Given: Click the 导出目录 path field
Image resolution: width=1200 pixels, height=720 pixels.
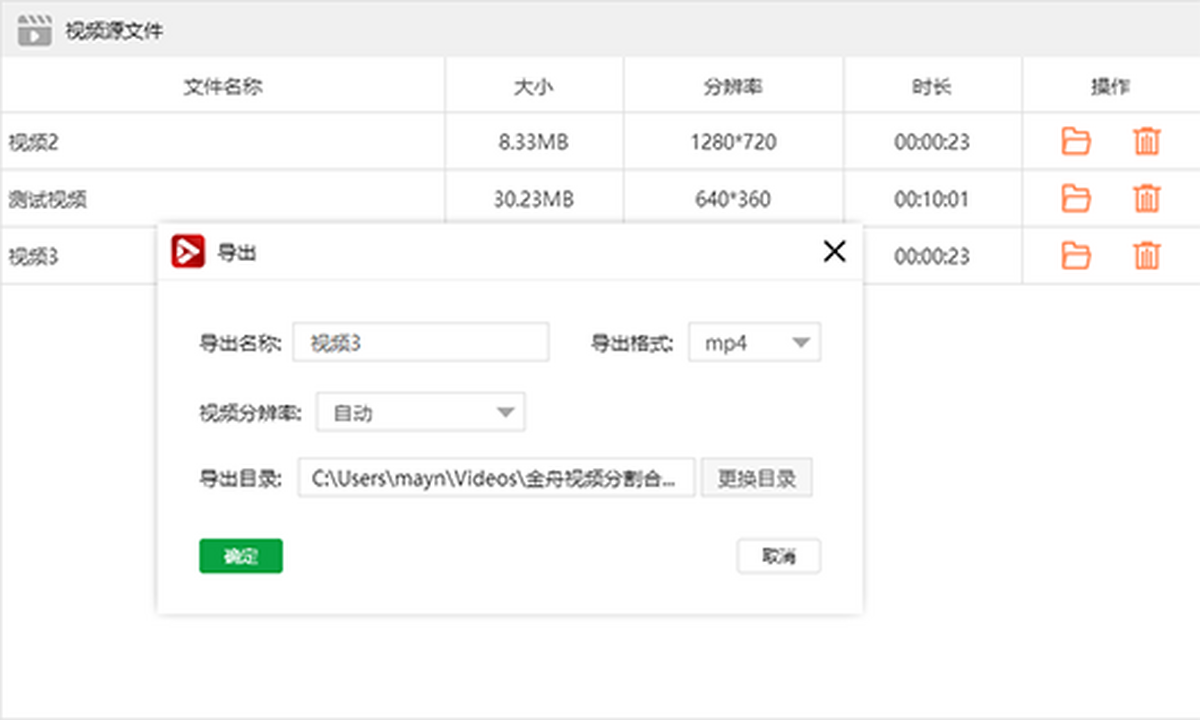Looking at the screenshot, I should point(496,478).
